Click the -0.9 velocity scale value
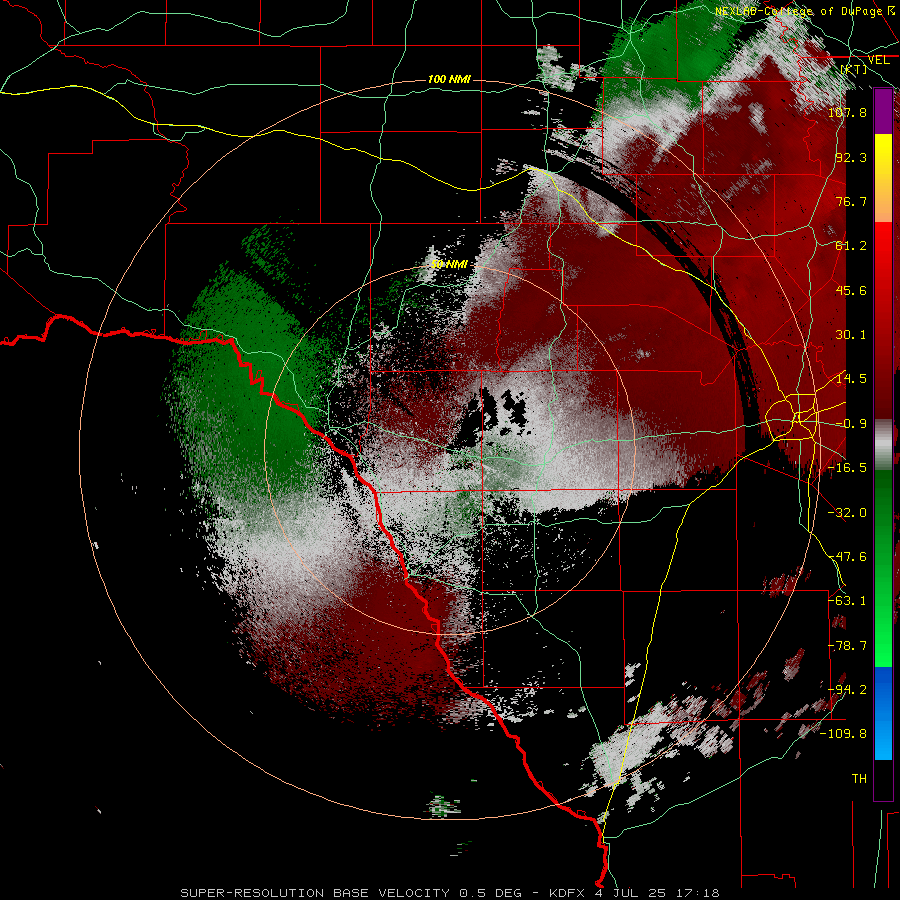The image size is (900, 900). tap(851, 424)
